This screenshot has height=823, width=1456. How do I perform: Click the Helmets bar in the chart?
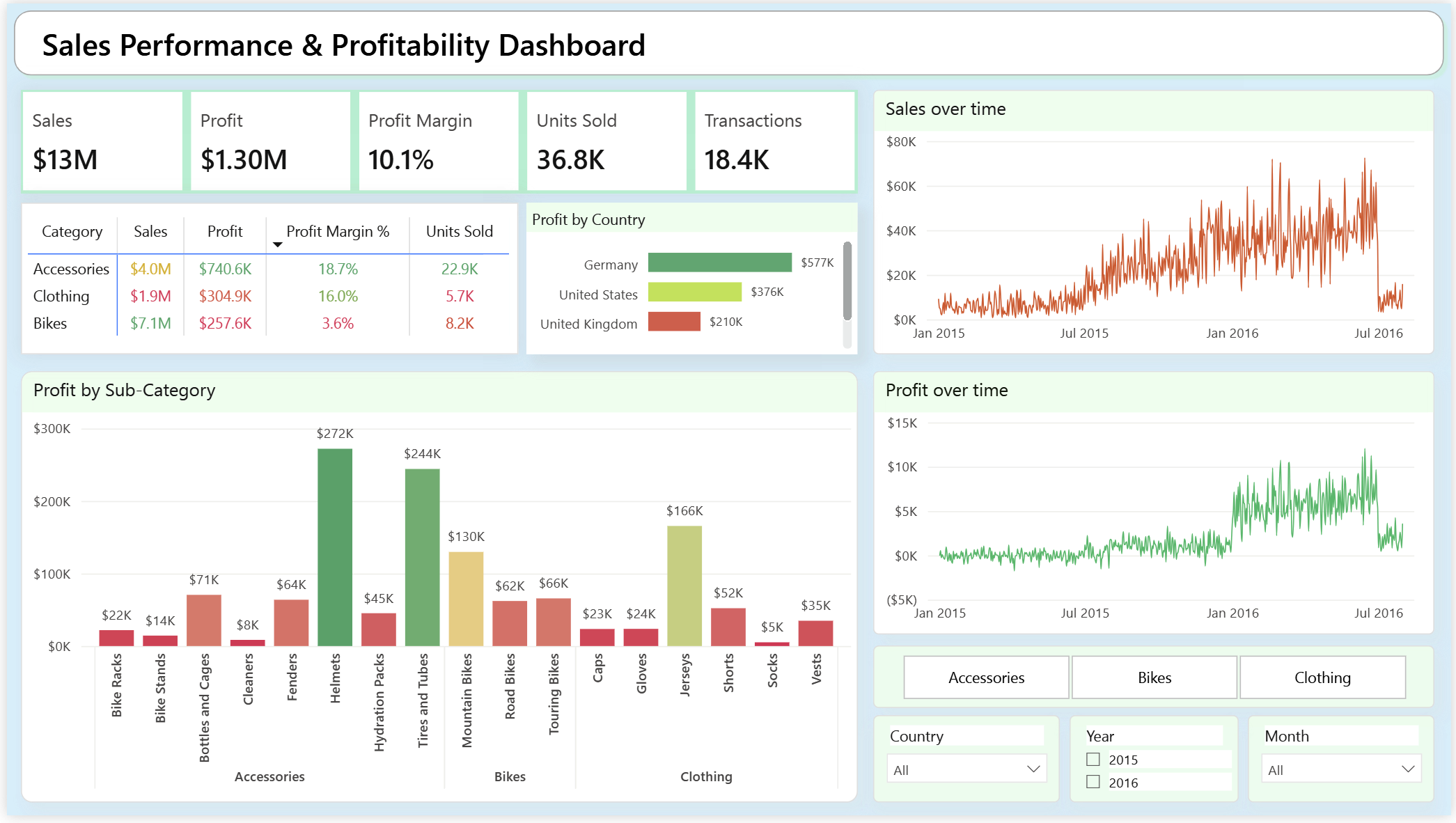335,547
